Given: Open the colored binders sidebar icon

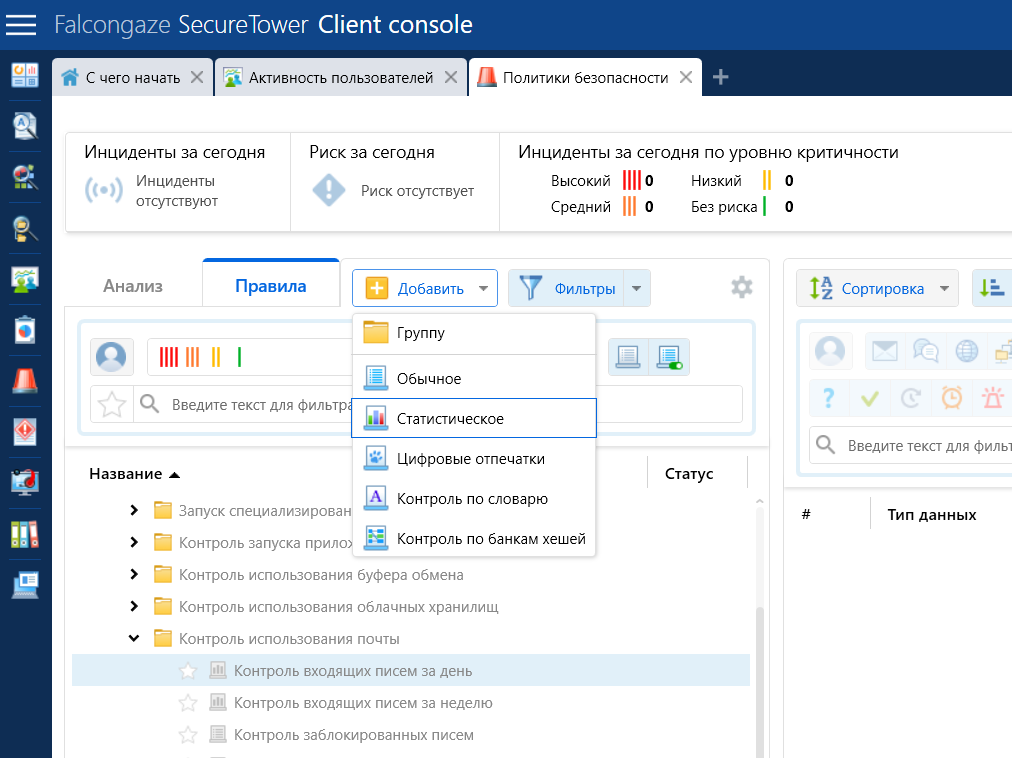Looking at the screenshot, I should point(25,535).
